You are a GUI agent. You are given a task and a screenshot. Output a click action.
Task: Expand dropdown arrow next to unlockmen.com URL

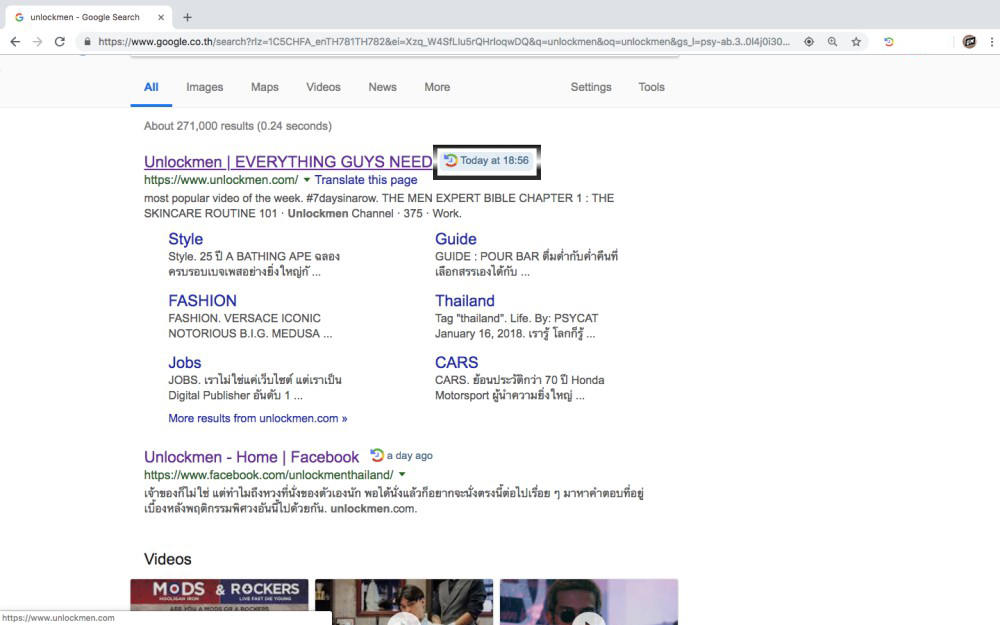pyautogui.click(x=307, y=180)
